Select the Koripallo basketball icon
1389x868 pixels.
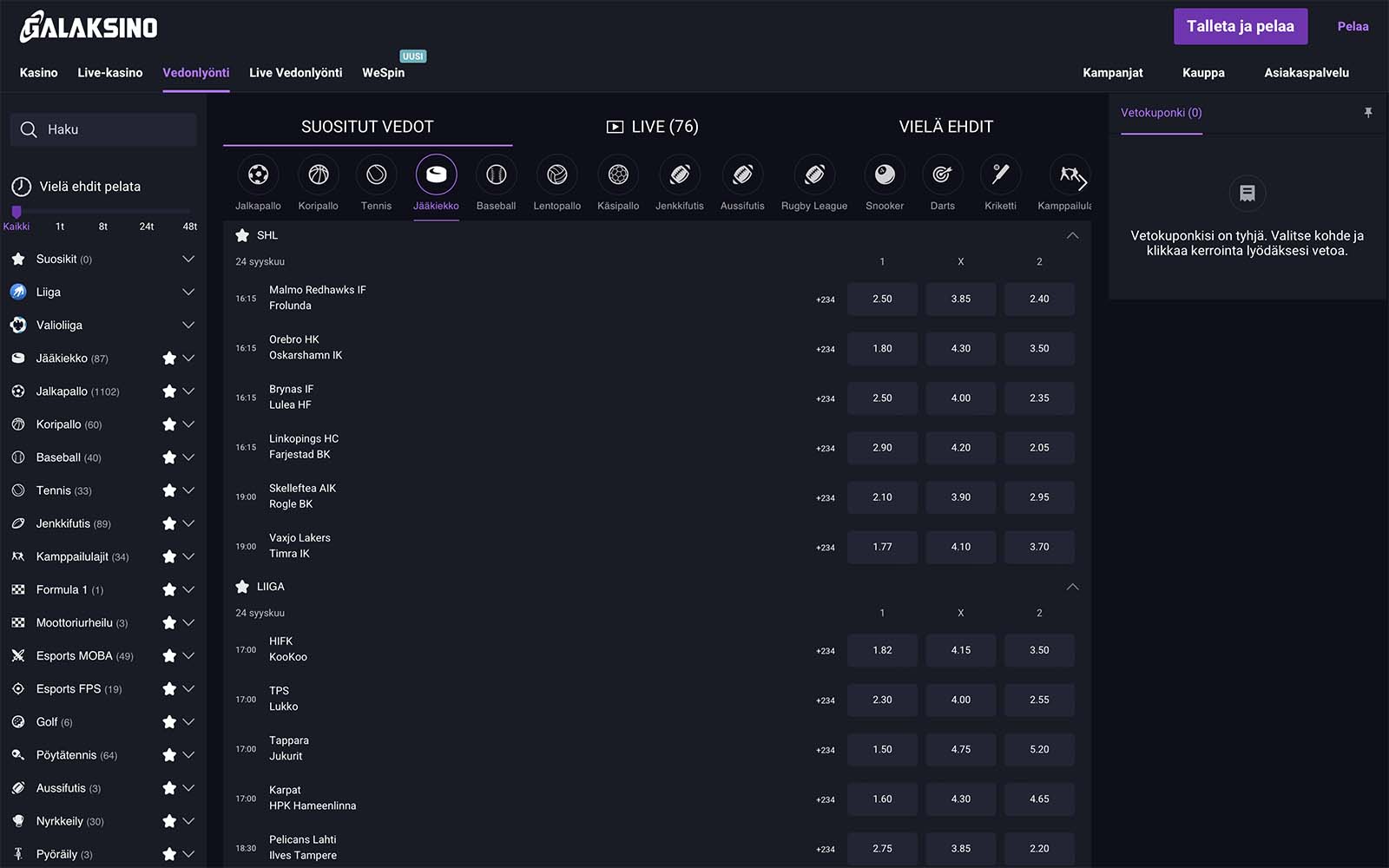click(318, 175)
